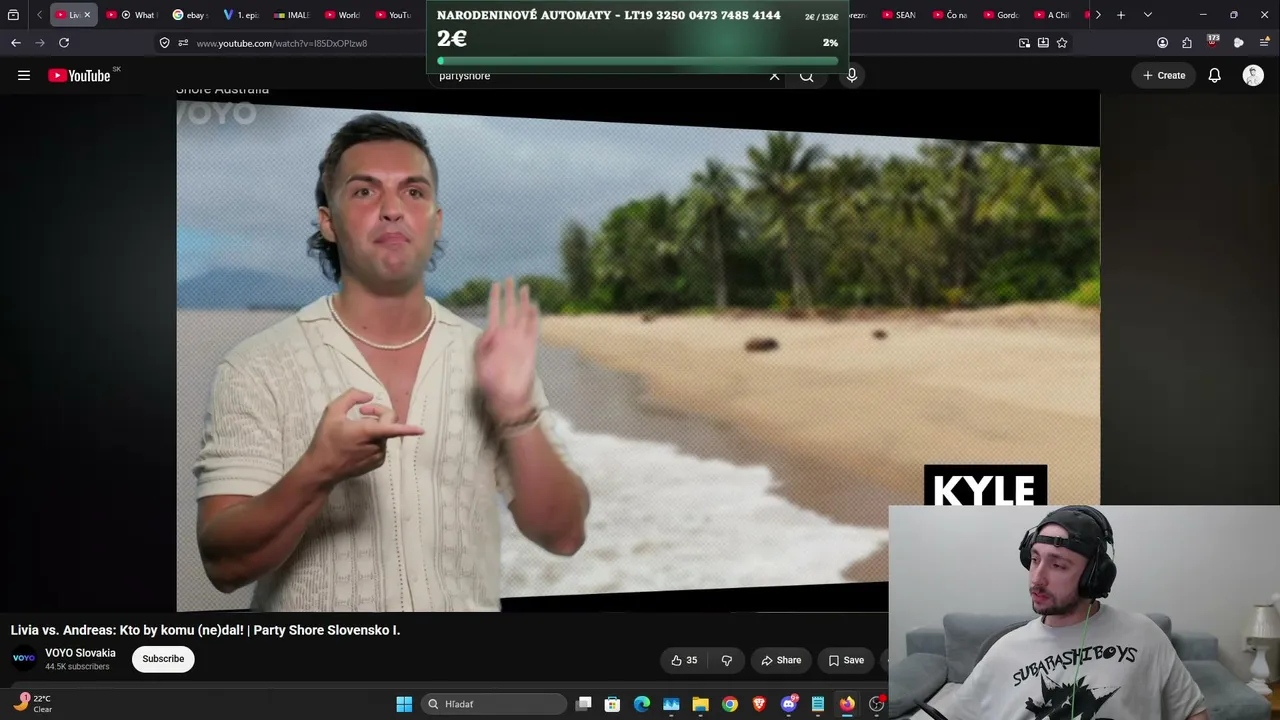
Task: Open the Windows Start menu
Action: coord(404,704)
